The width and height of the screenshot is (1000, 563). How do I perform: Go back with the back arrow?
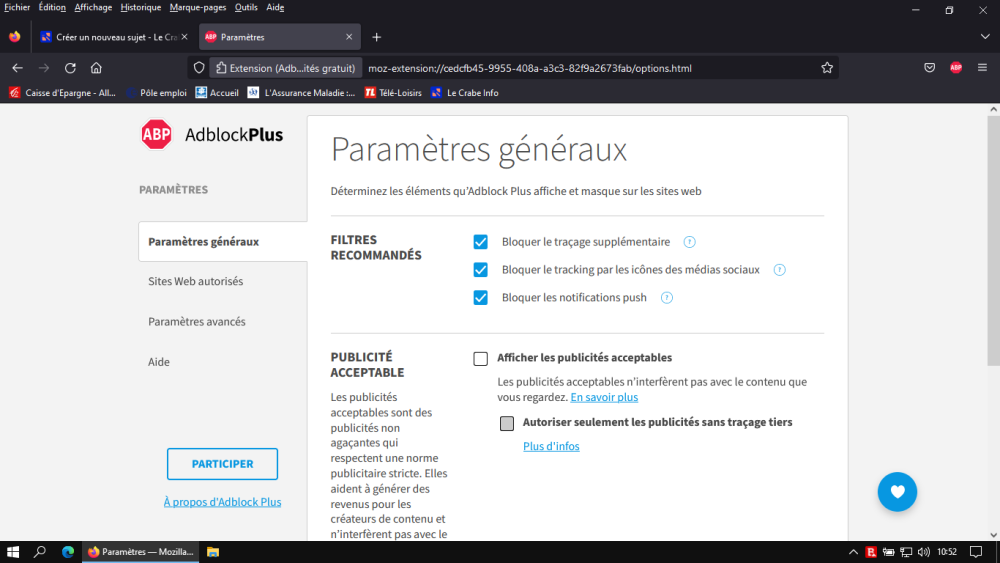[17, 68]
